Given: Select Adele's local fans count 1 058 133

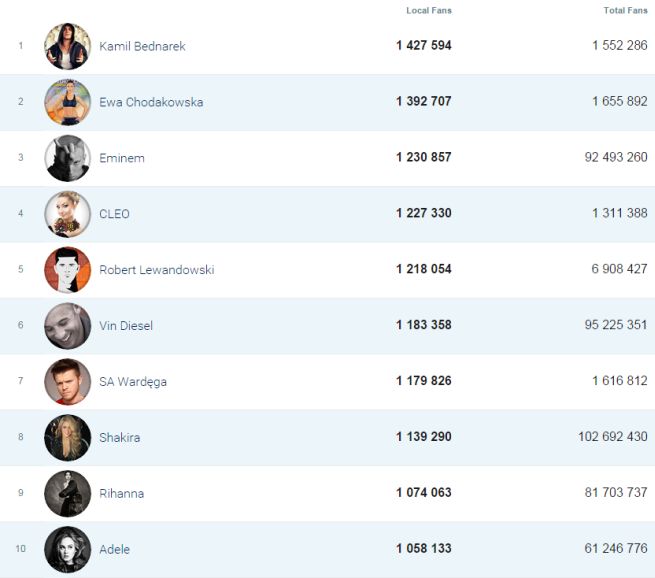Looking at the screenshot, I should (423, 549).
